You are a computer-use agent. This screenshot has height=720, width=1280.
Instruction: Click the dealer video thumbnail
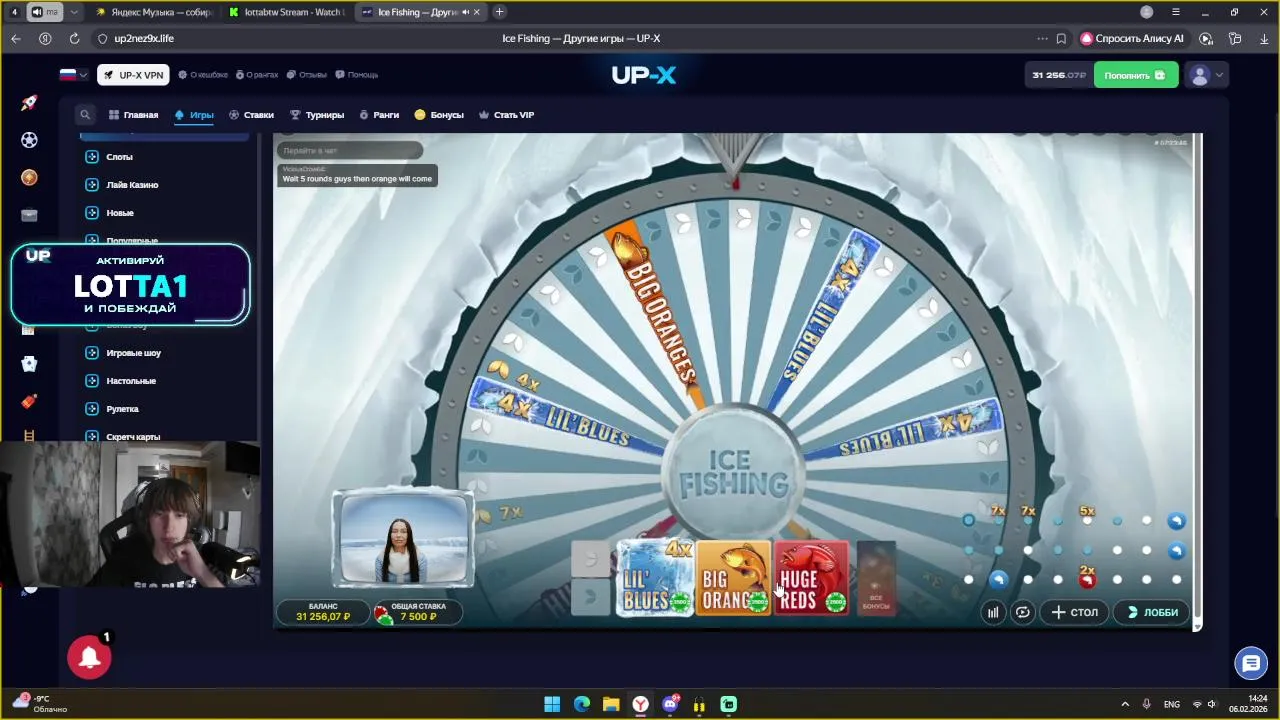click(x=402, y=538)
